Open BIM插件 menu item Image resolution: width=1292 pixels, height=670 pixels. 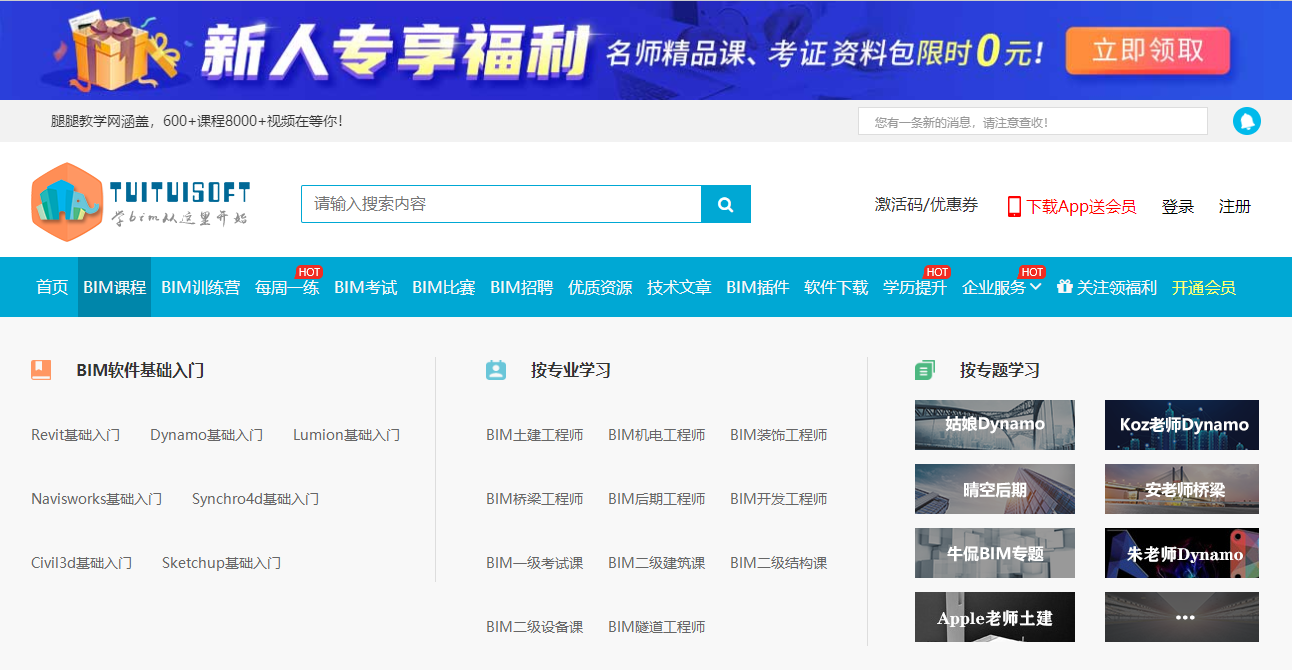click(x=757, y=287)
